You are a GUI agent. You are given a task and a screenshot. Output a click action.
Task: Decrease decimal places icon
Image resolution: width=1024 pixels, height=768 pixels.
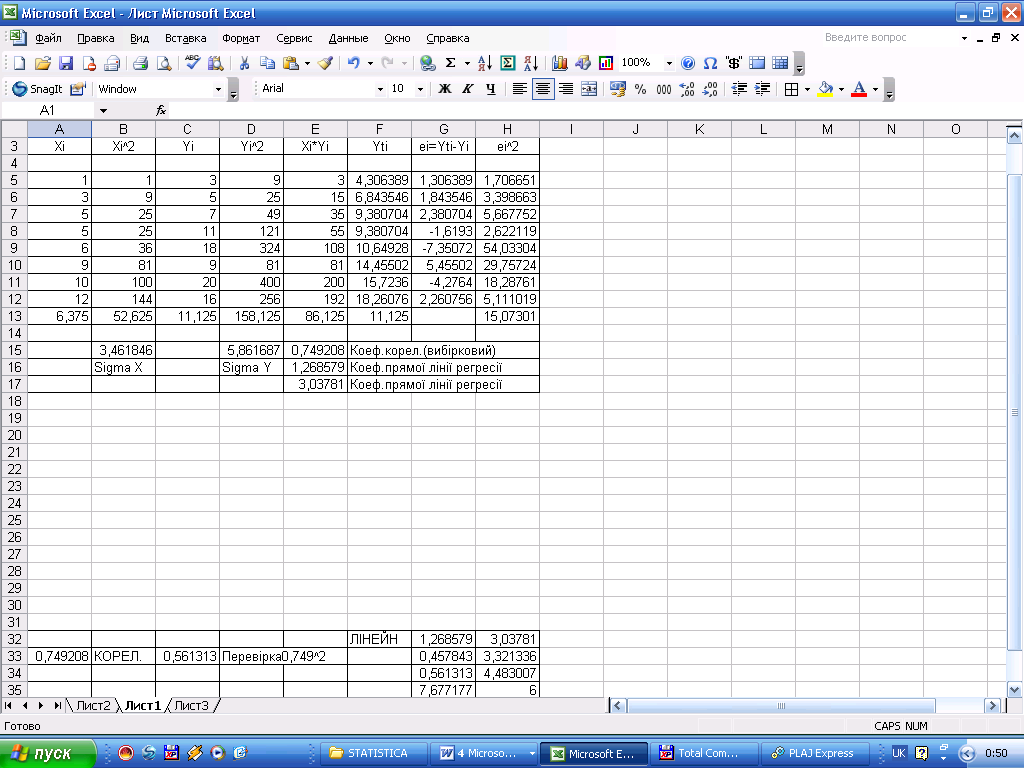pyautogui.click(x=711, y=89)
